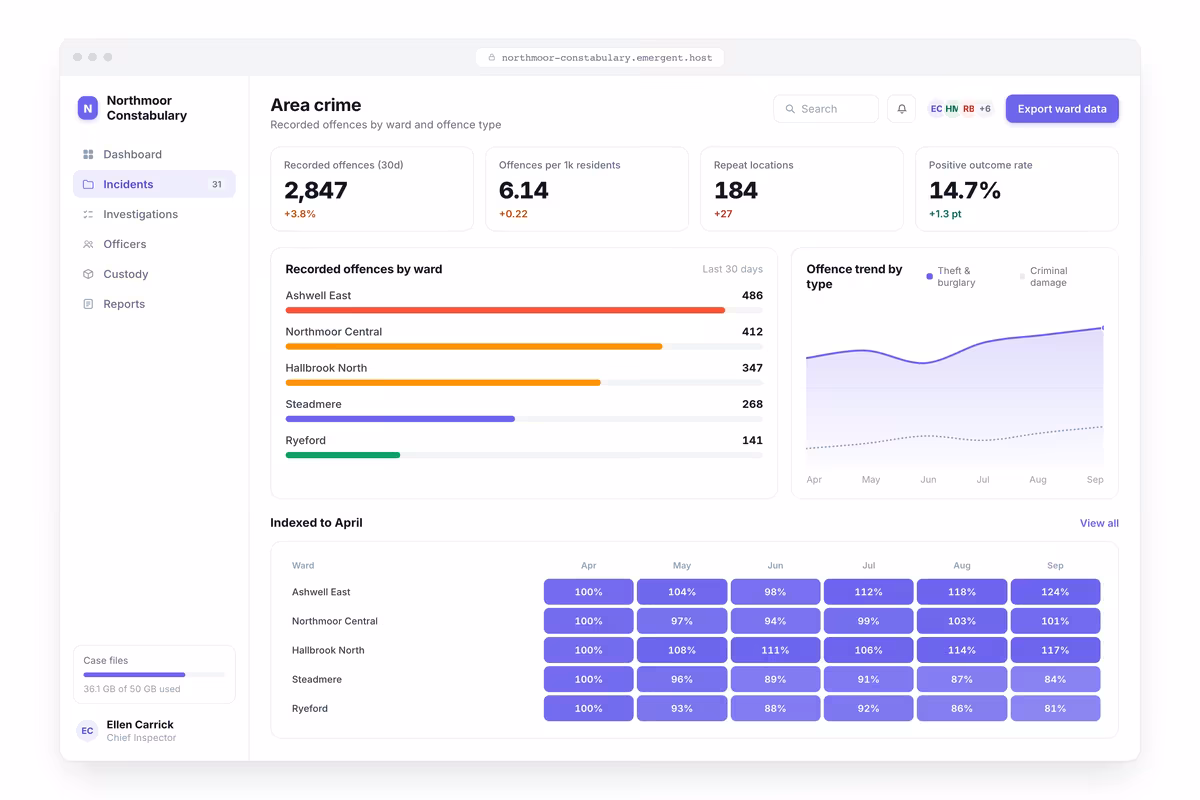Viewport: 1200px width, 800px height.
Task: Click the HM avatar in header
Action: tap(952, 109)
